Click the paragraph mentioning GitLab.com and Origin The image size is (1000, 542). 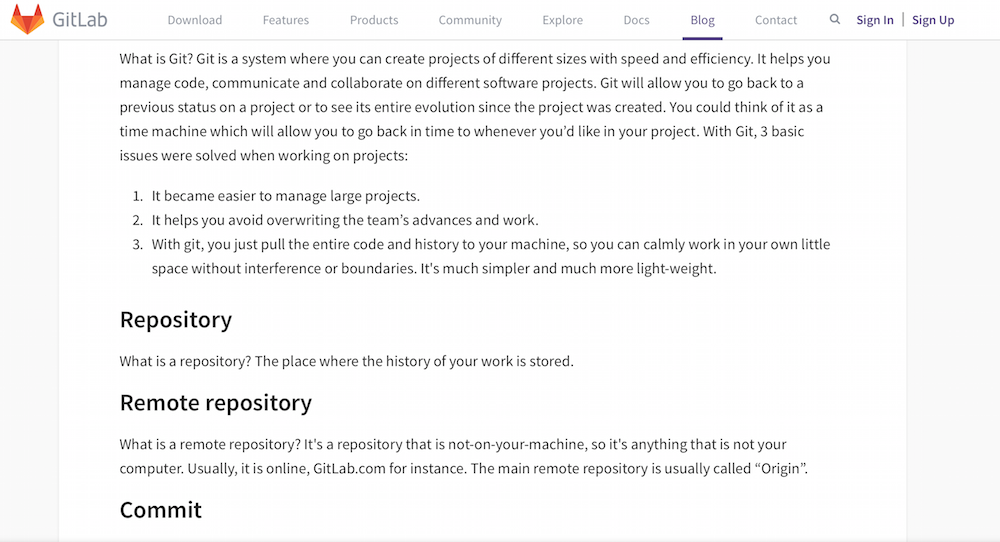pyautogui.click(x=464, y=457)
